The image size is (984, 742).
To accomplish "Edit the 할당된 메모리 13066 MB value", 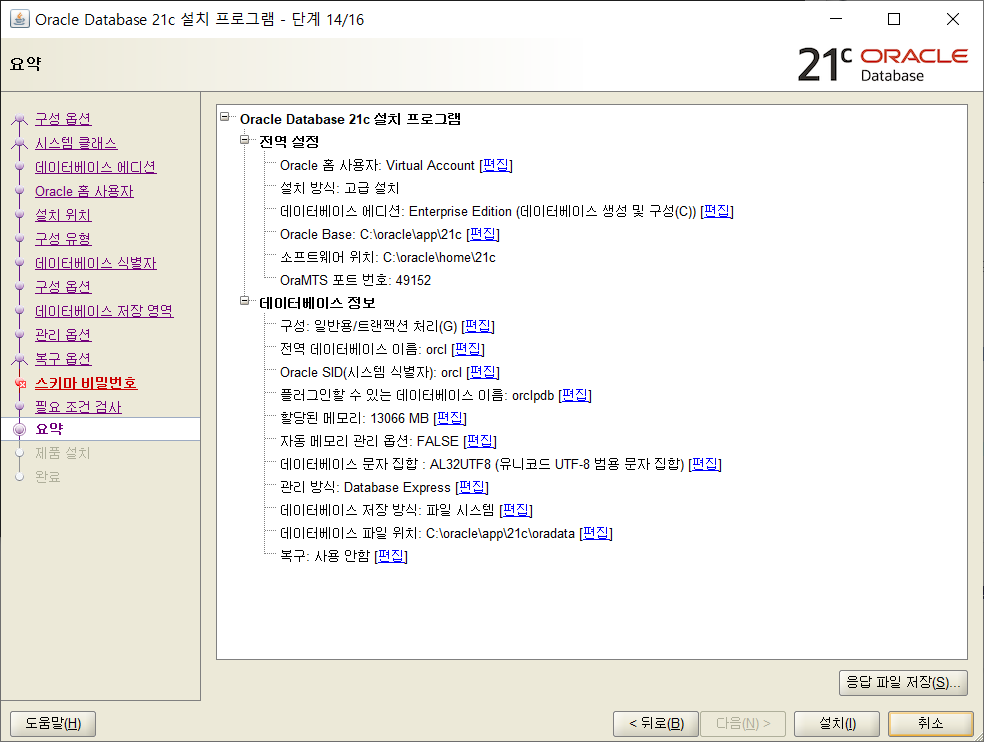I will [450, 418].
